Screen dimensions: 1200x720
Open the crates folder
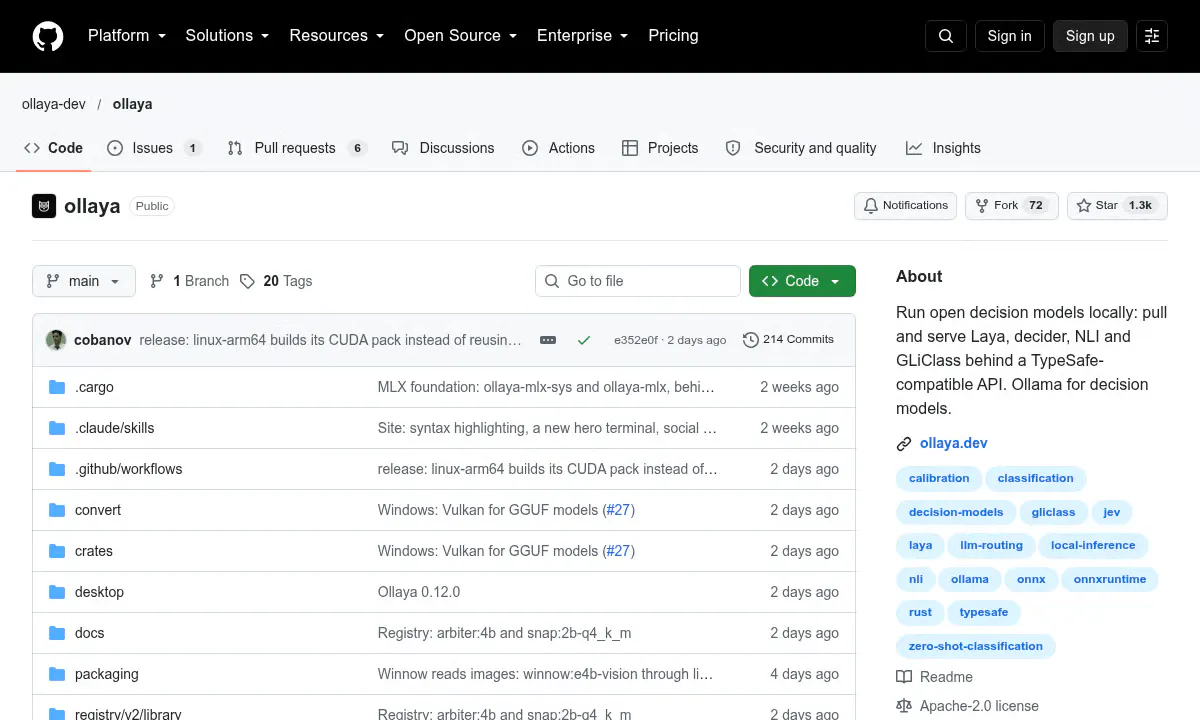pyautogui.click(x=94, y=551)
